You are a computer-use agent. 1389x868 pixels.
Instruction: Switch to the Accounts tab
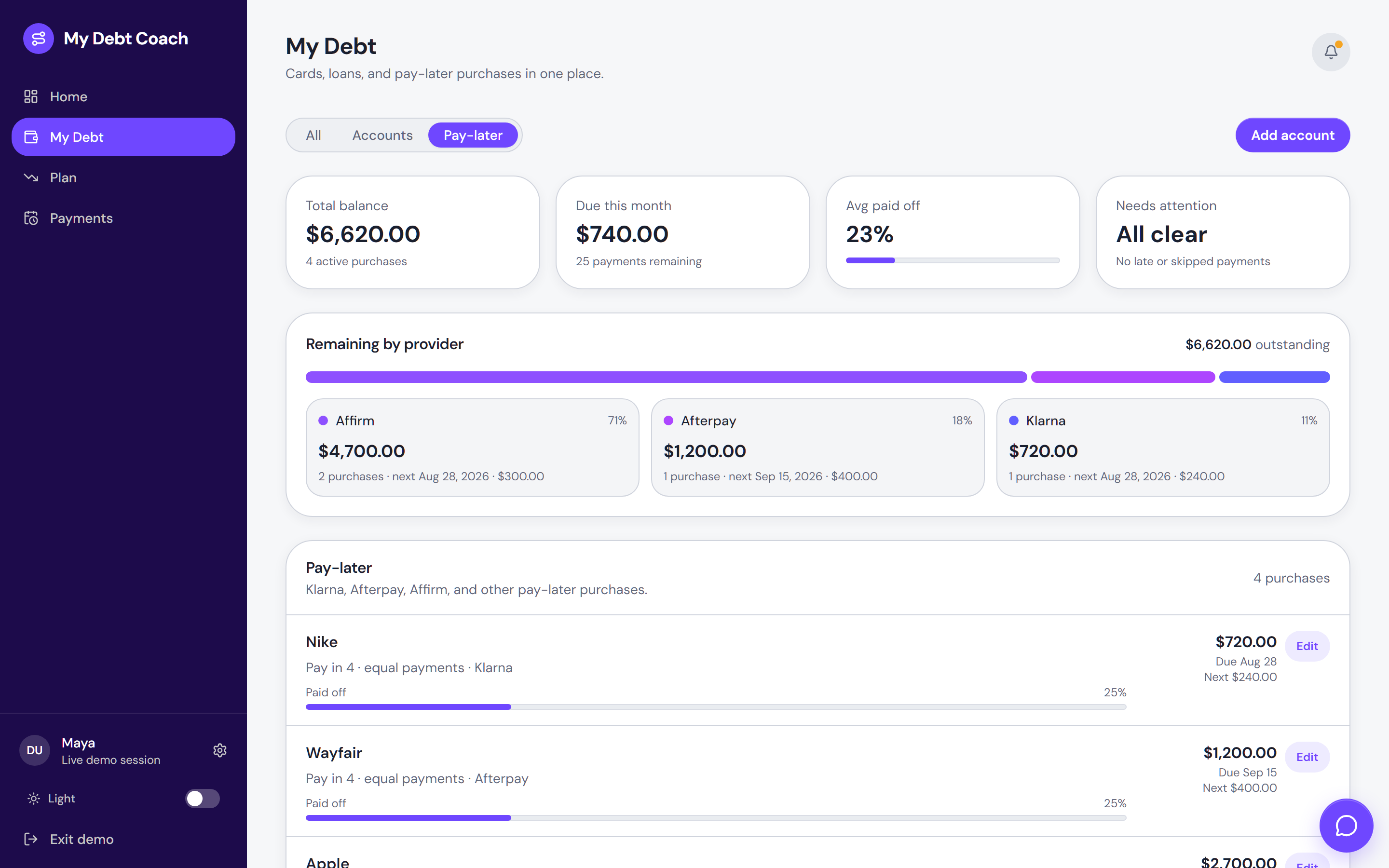(382, 136)
